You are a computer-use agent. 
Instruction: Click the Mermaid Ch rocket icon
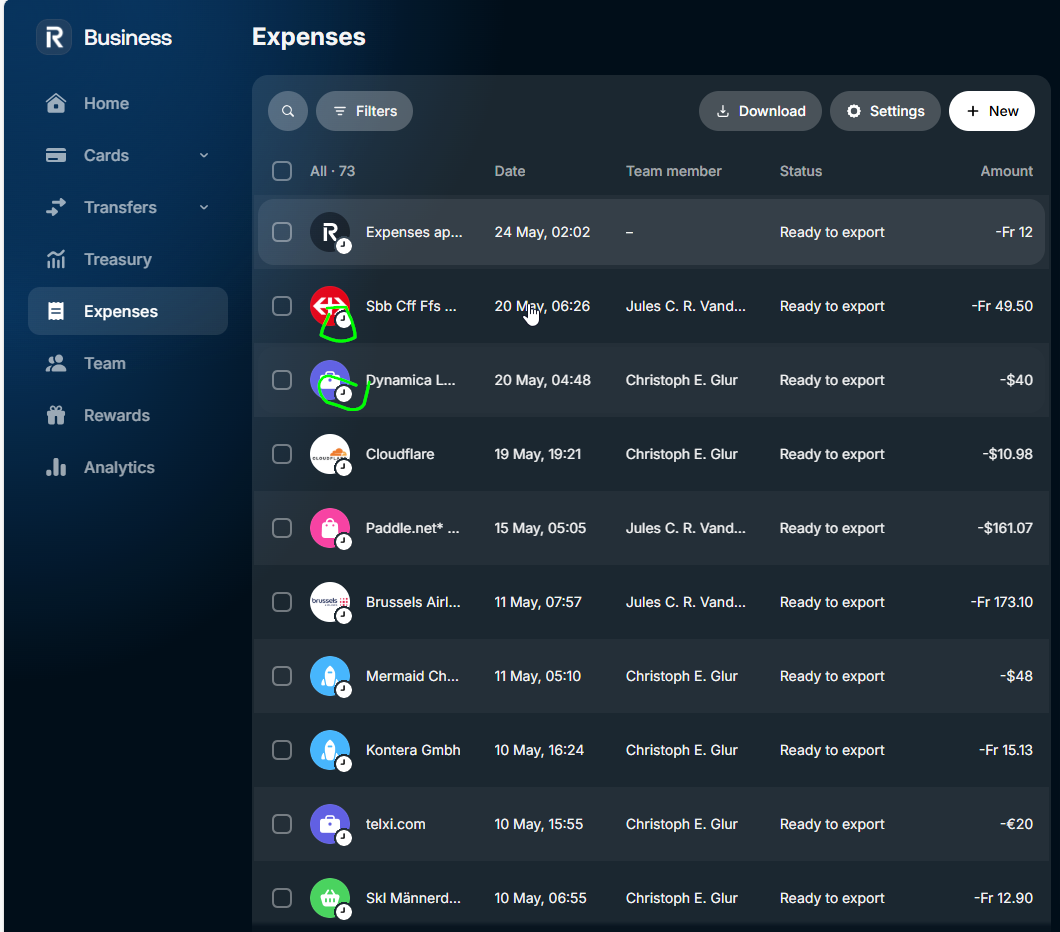(330, 676)
